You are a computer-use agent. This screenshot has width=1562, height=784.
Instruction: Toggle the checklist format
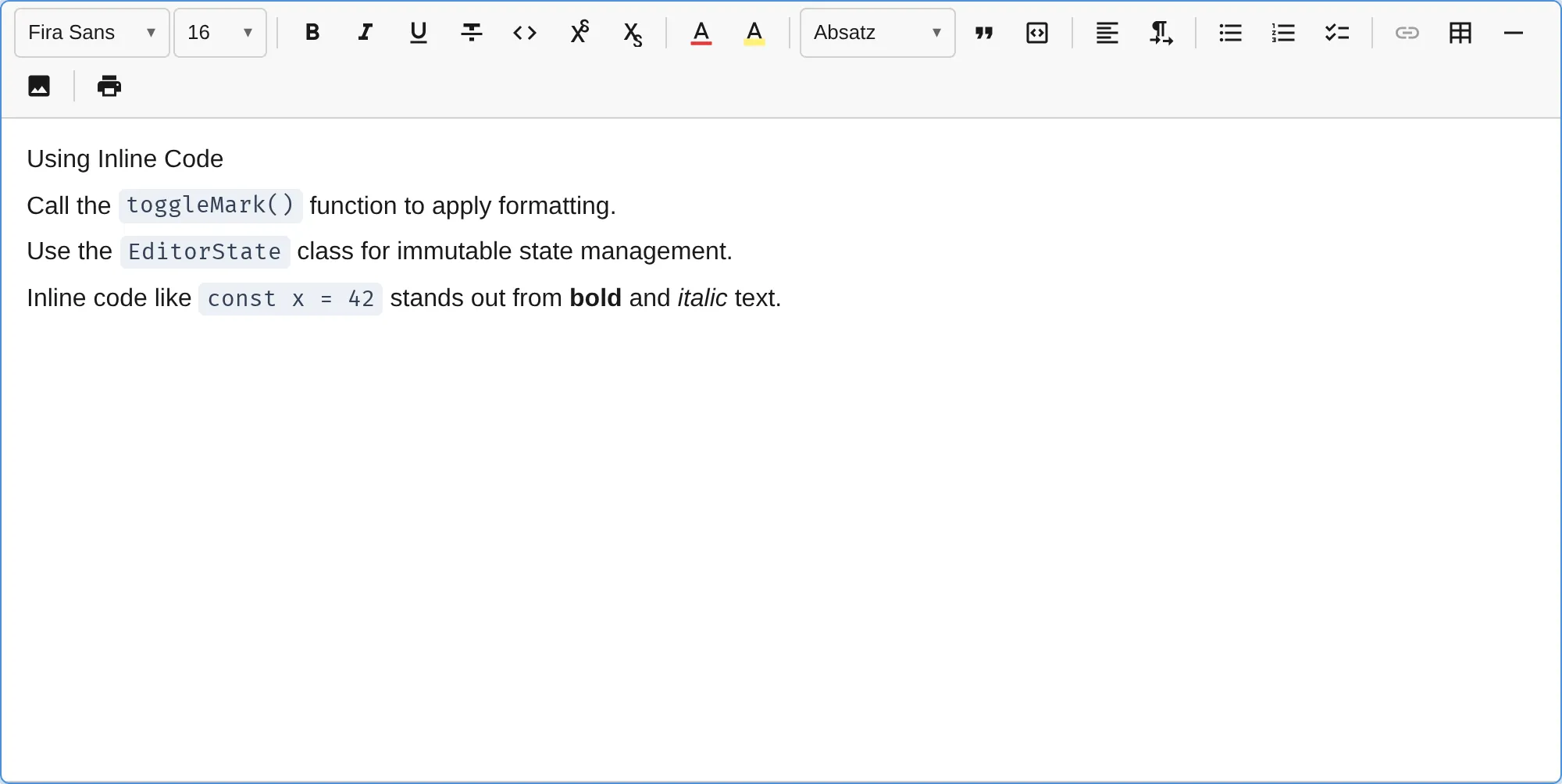[x=1336, y=33]
